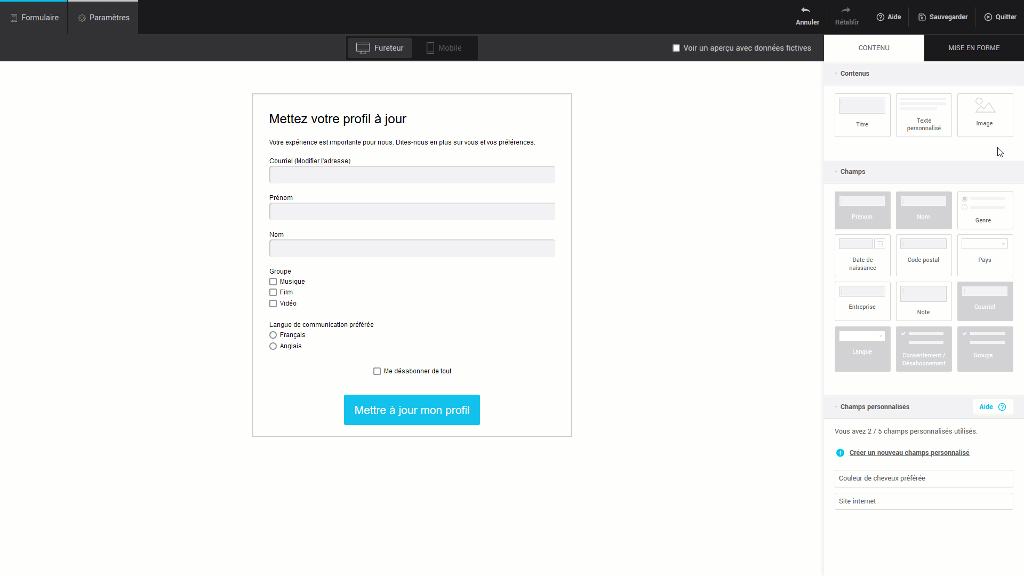Click the Quitter exit icon
Screen dimensions: 1024x576
[x=988, y=17]
